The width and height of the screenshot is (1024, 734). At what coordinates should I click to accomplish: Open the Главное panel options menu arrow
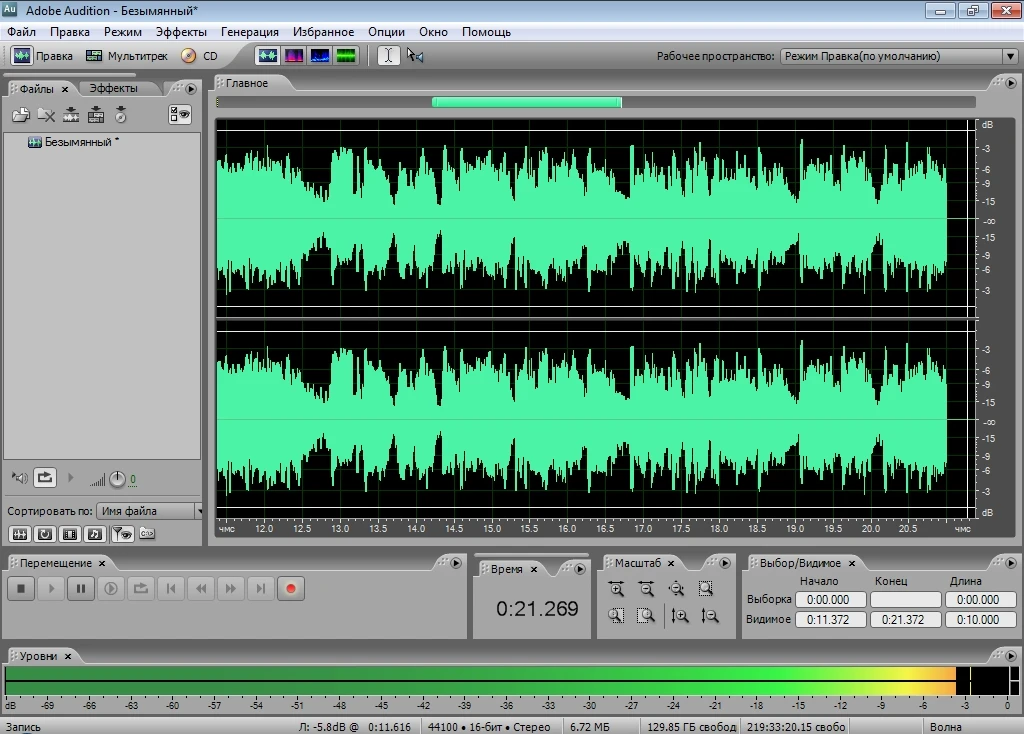pos(1009,83)
